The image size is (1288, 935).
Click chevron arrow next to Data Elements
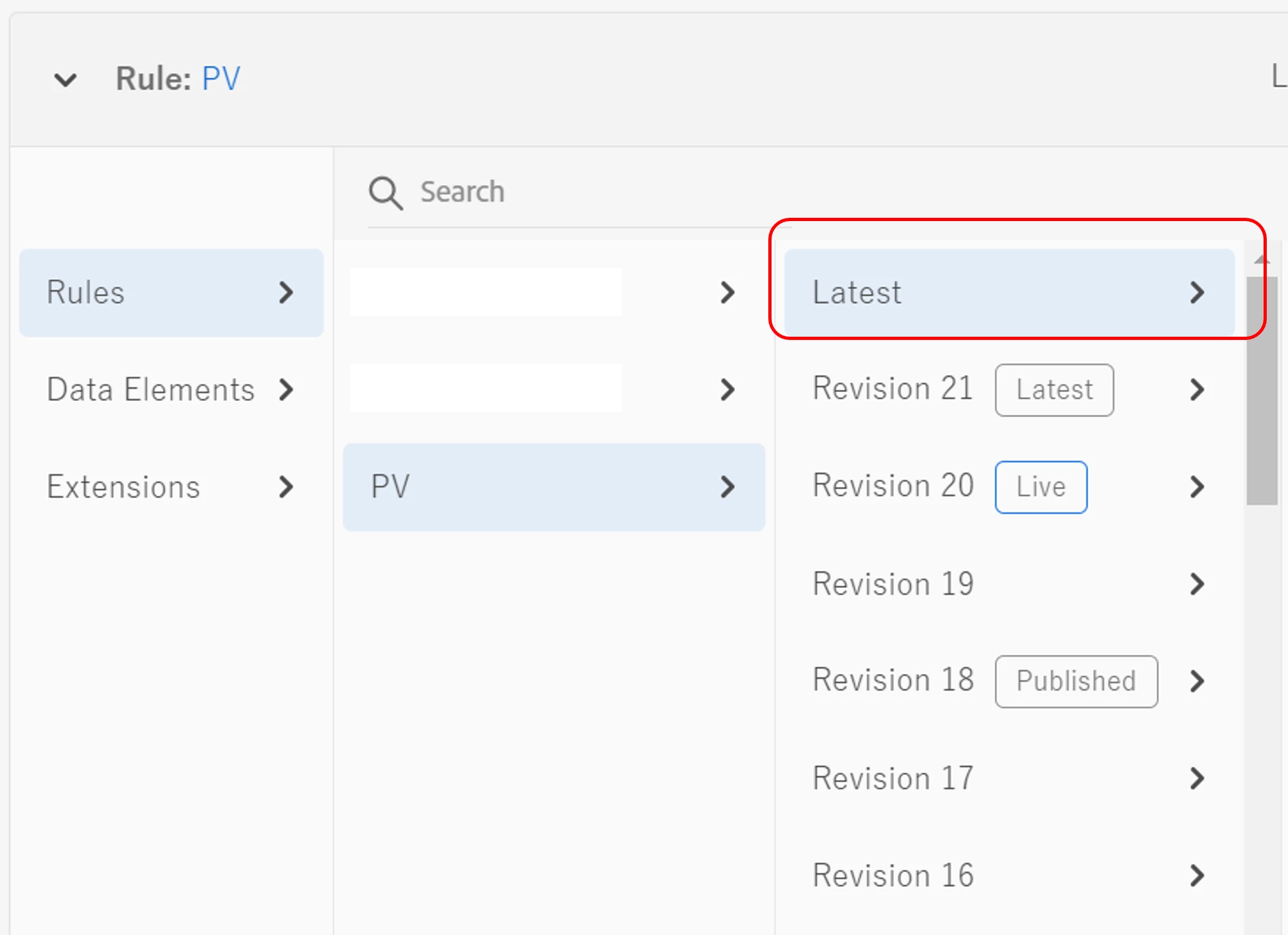(287, 390)
